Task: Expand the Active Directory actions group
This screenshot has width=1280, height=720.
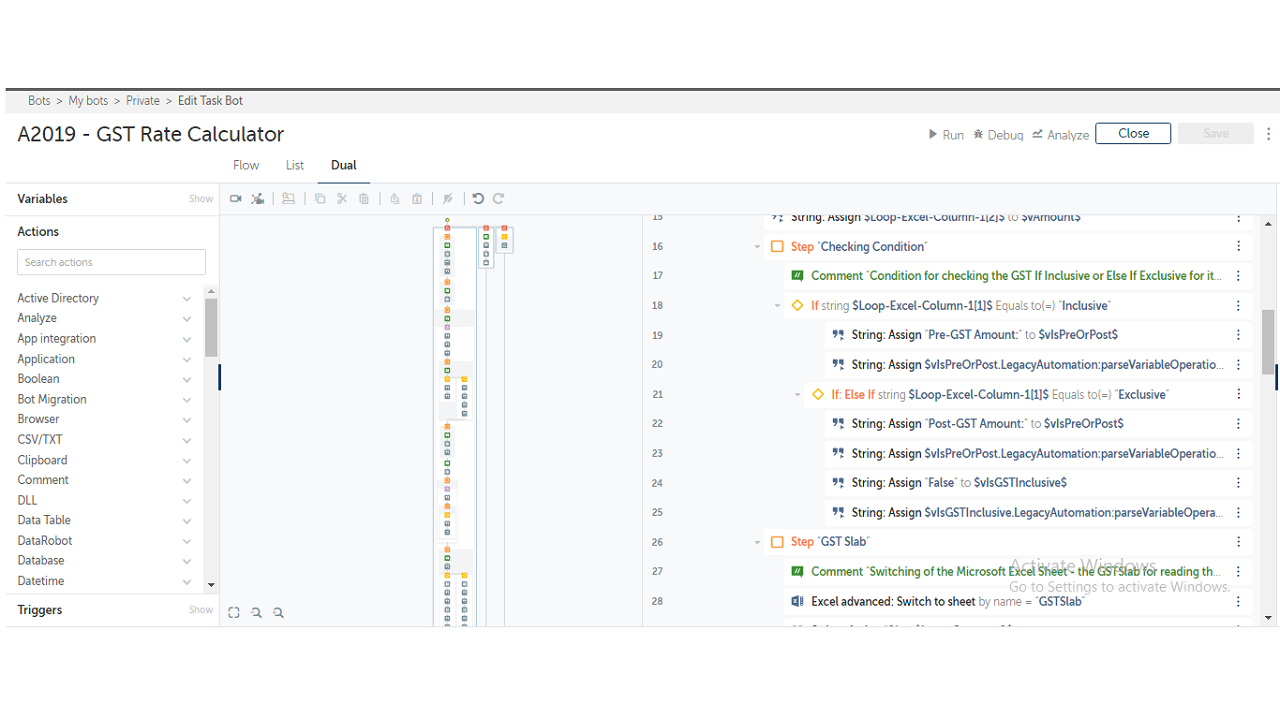Action: (x=186, y=298)
